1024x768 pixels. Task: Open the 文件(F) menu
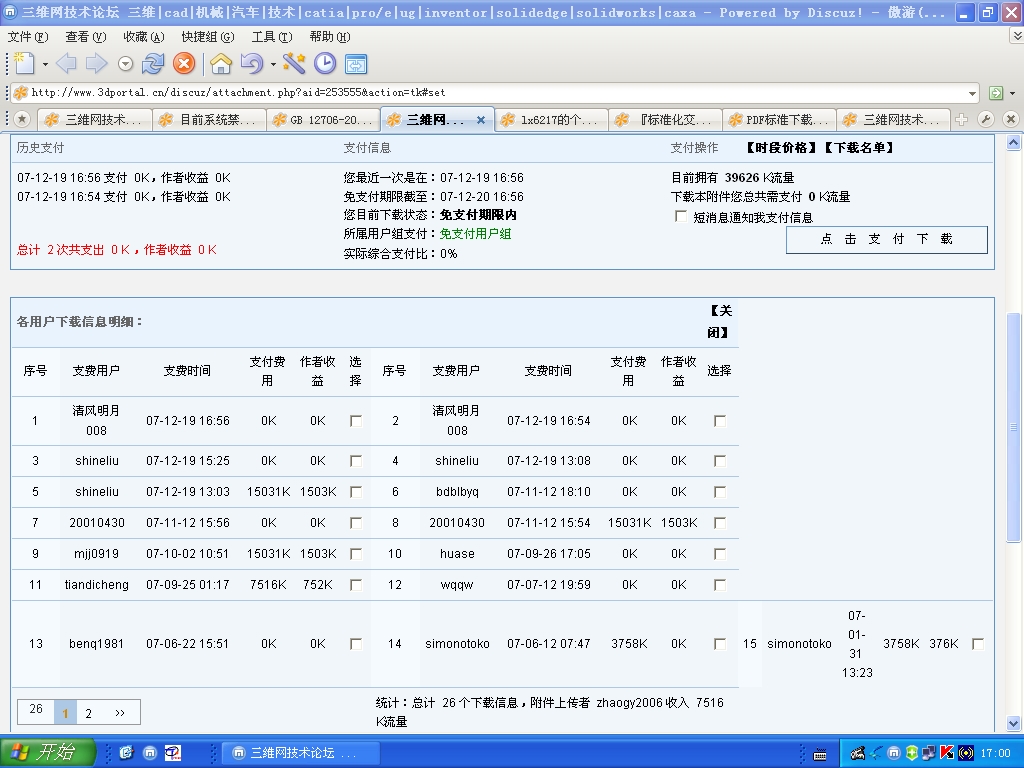(28, 37)
